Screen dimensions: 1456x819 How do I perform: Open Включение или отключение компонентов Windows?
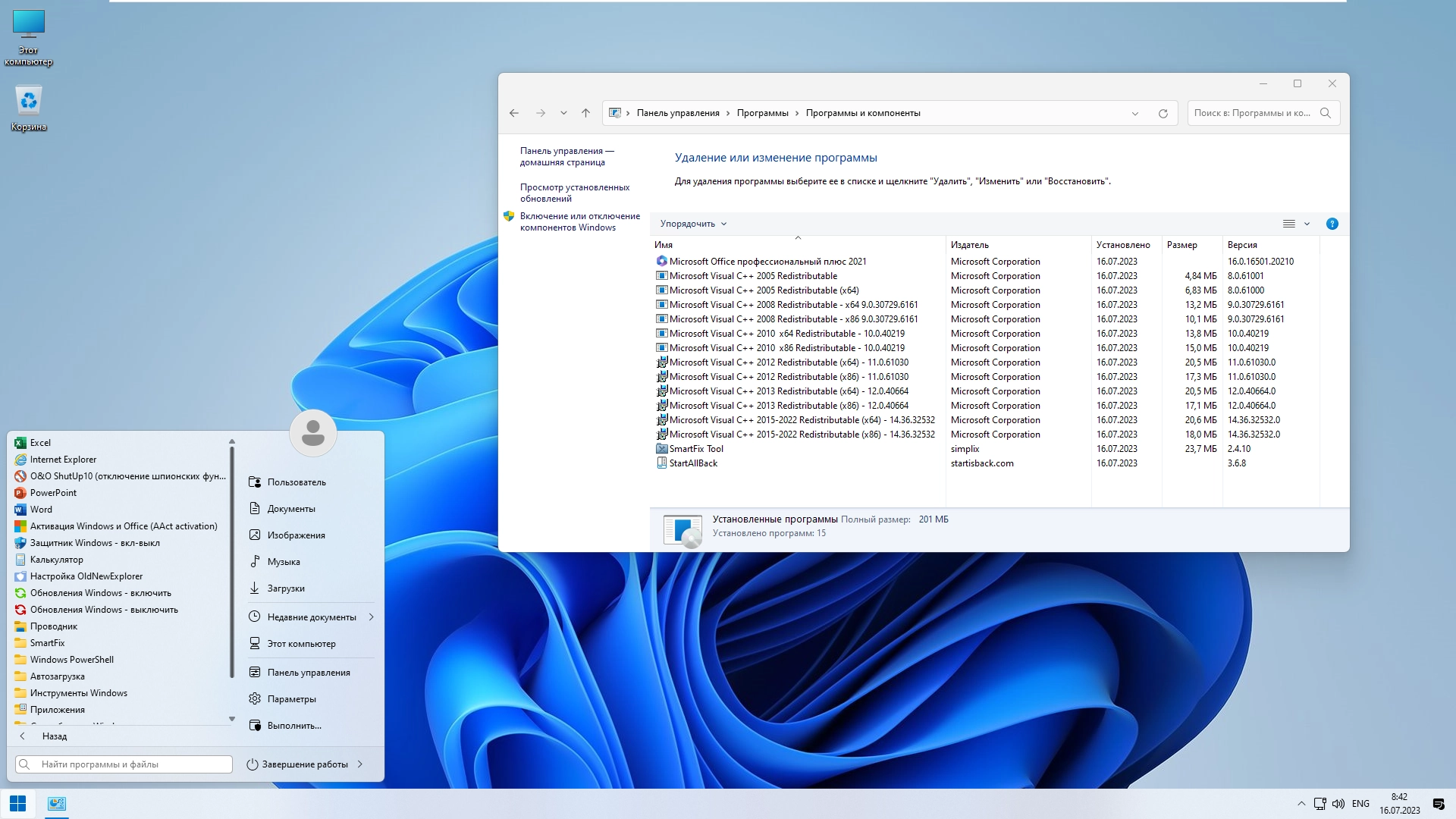[x=579, y=221]
